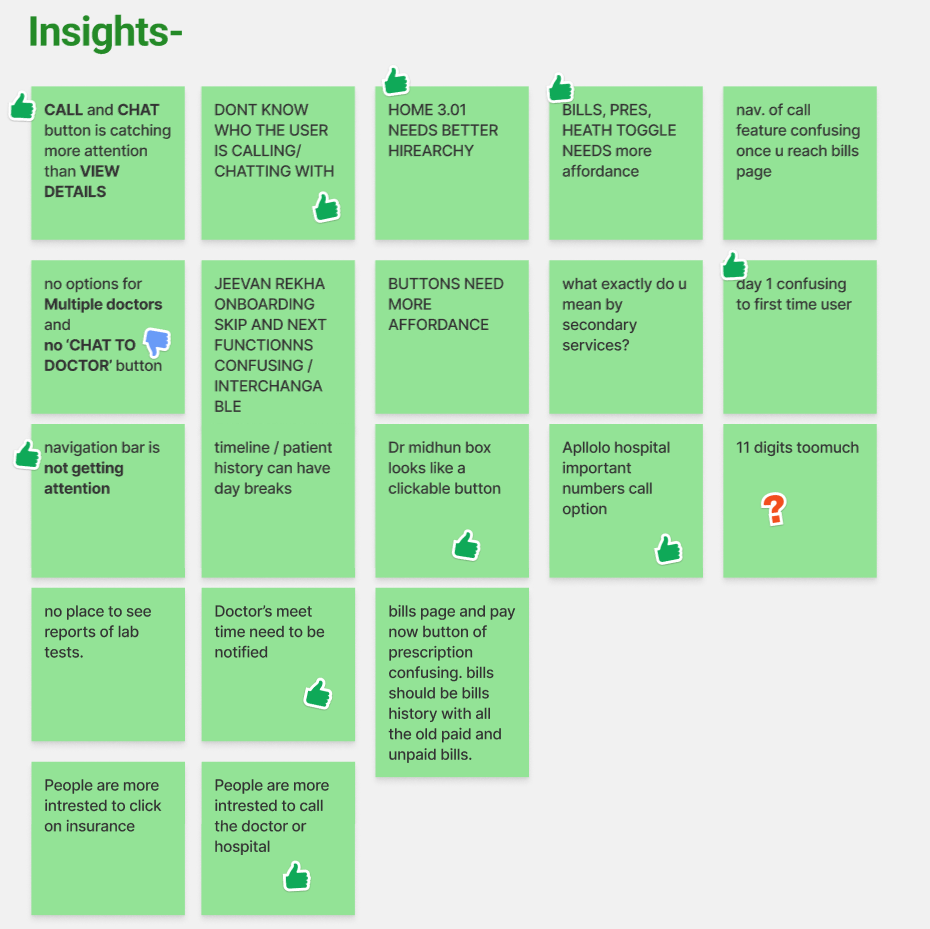Select the Insights- heading text
930x929 pixels.
[105, 31]
